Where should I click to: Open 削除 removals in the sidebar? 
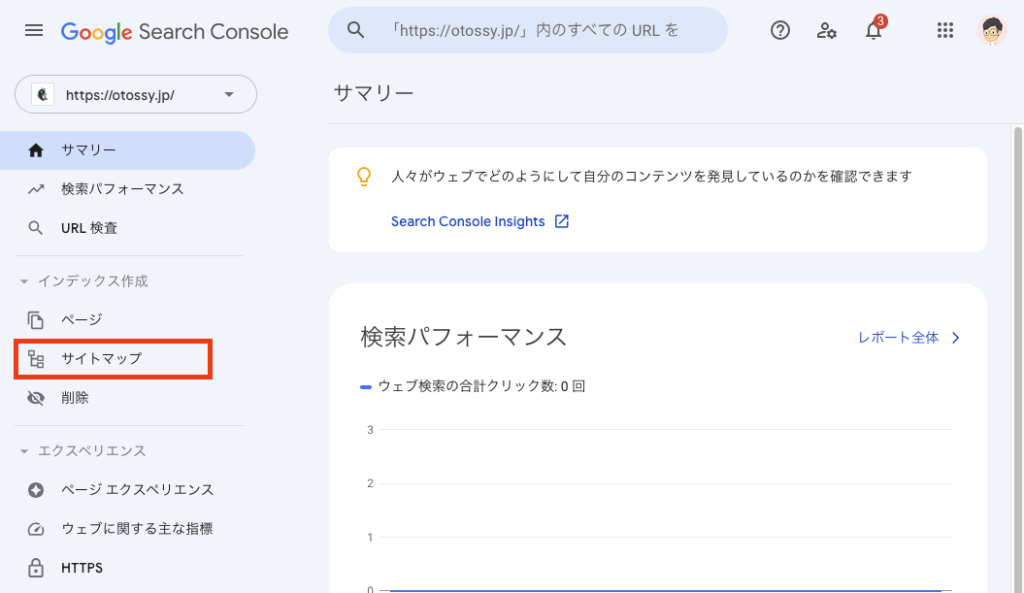[x=75, y=398]
